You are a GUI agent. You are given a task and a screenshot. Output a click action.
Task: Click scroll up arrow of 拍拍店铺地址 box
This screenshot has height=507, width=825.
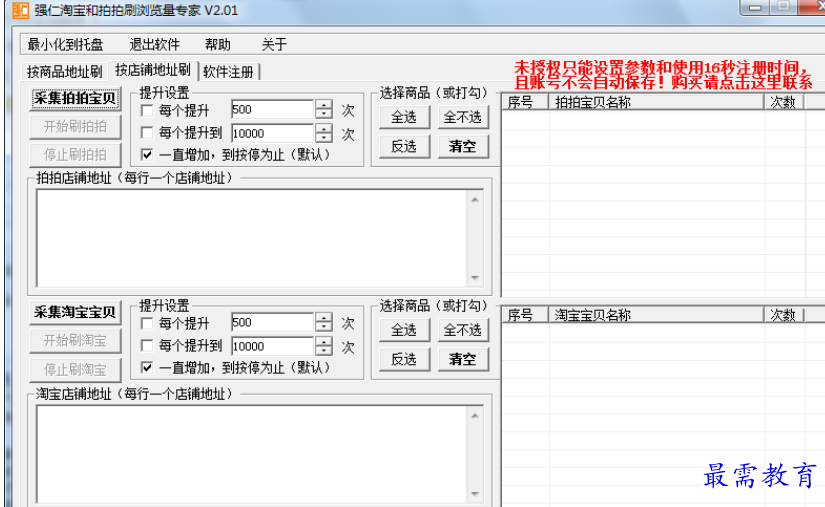point(475,199)
